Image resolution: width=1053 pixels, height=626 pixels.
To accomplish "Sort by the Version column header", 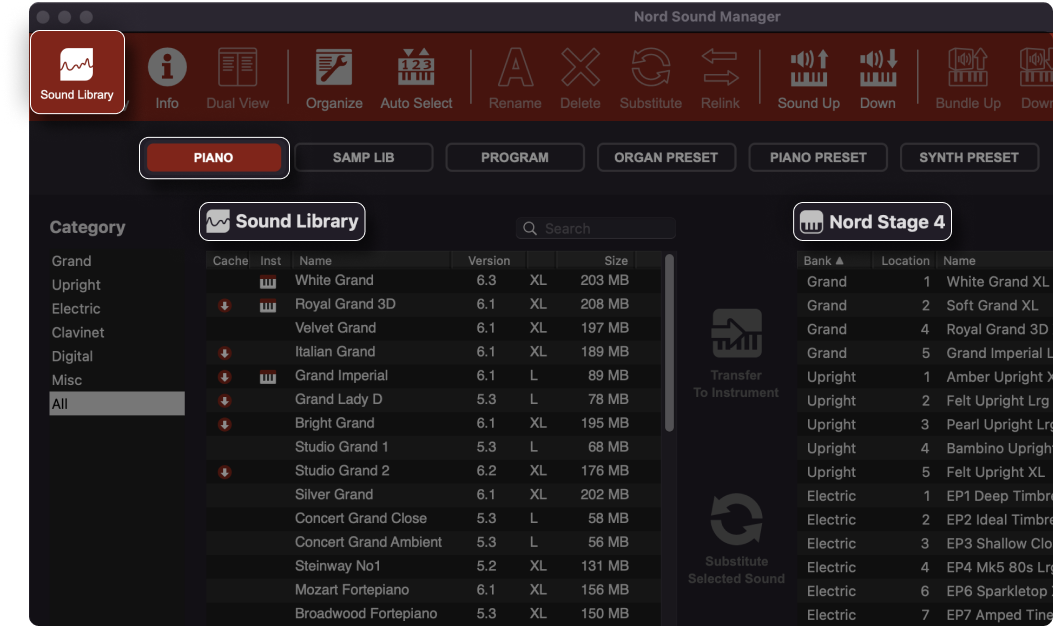I will coord(489,261).
